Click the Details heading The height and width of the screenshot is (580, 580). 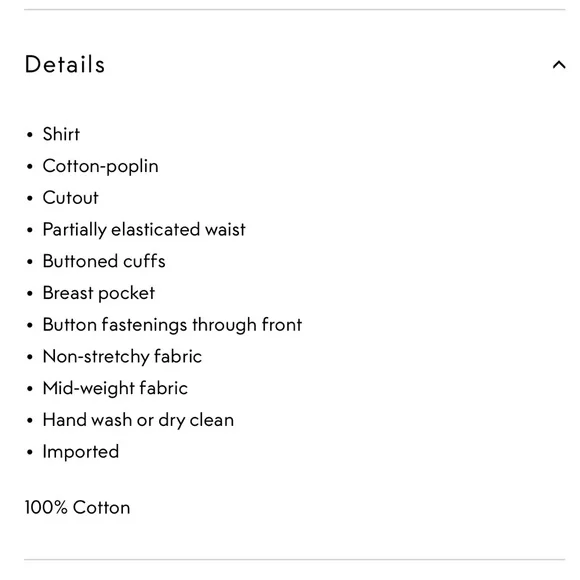pyautogui.click(x=65, y=64)
